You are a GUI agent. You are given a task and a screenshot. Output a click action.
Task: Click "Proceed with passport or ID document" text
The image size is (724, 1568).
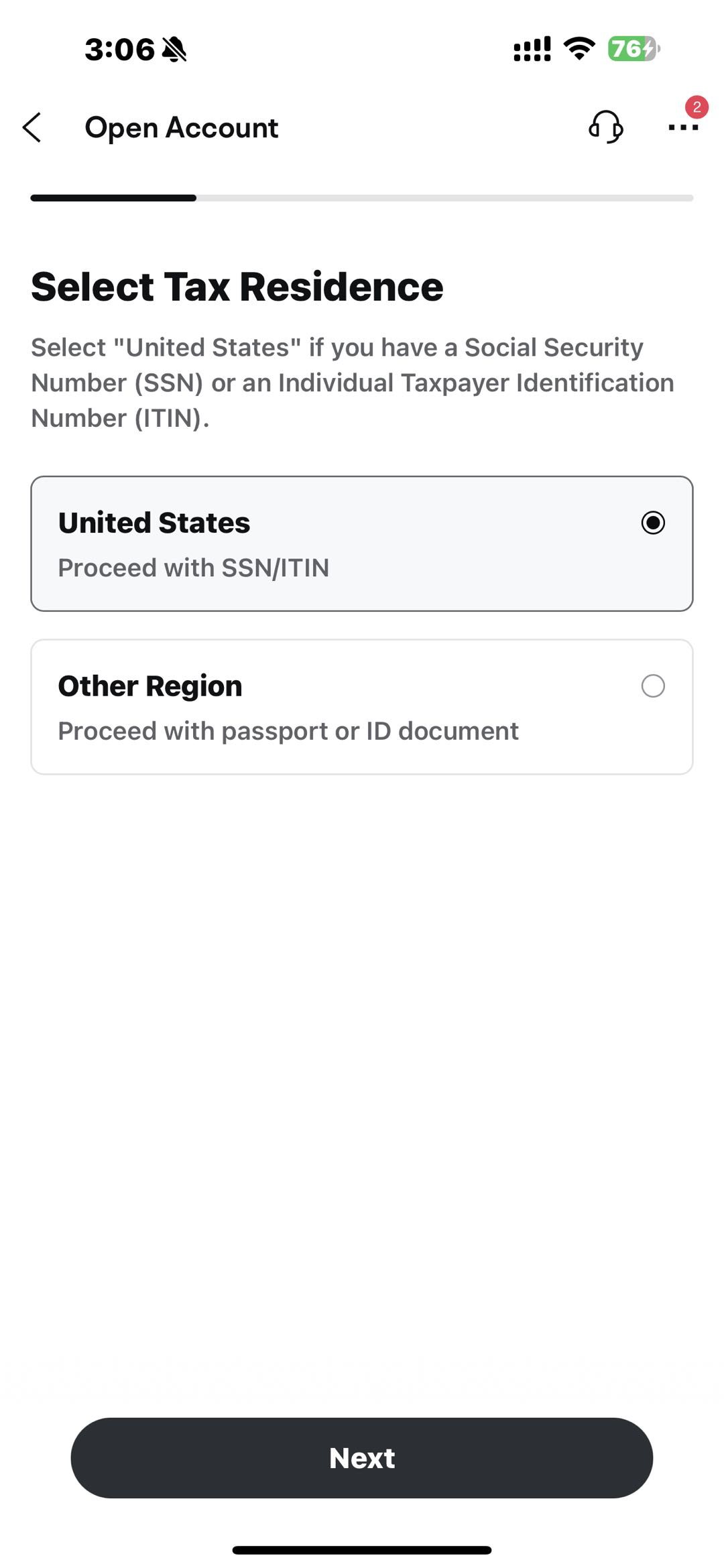point(288,731)
